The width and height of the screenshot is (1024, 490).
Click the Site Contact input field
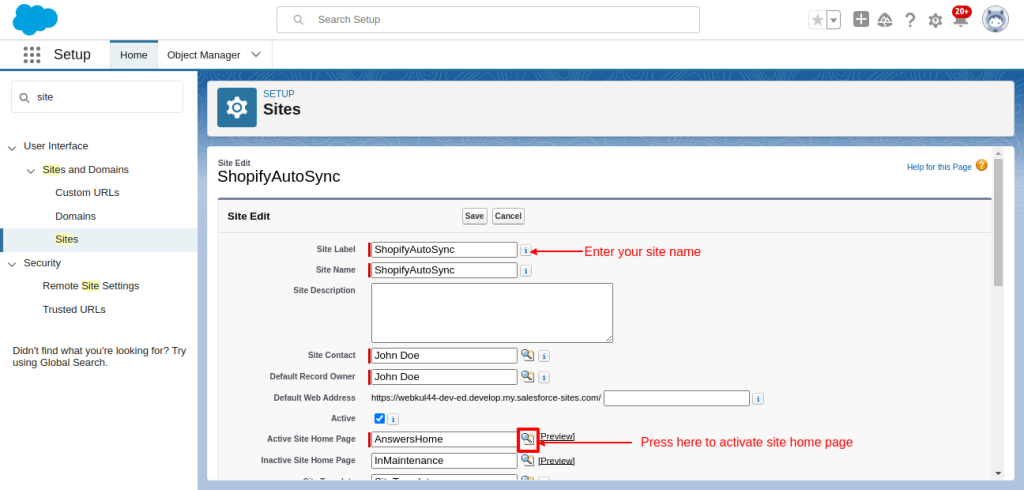tap(444, 355)
